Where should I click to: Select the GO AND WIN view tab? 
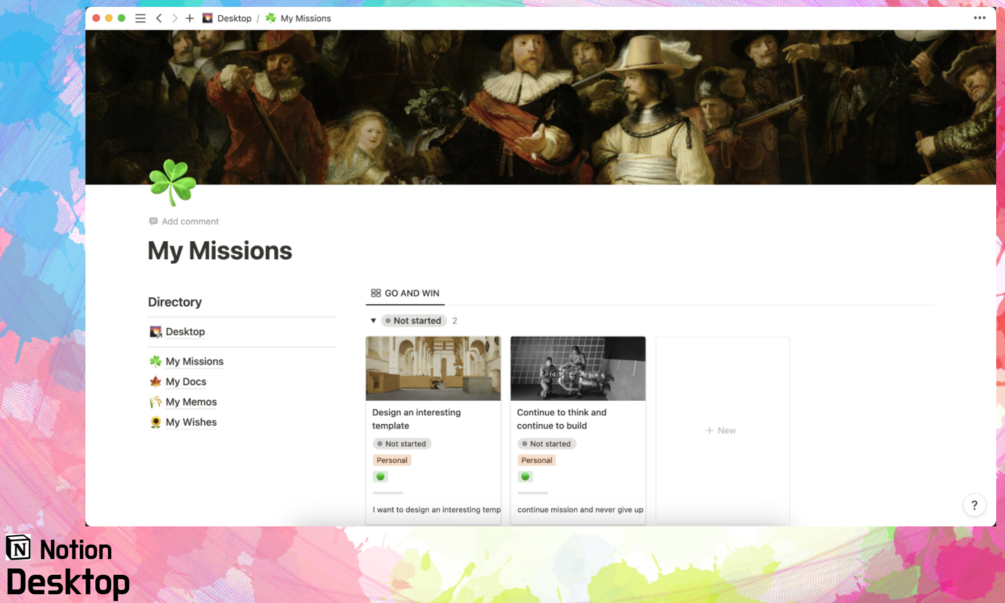(x=405, y=293)
